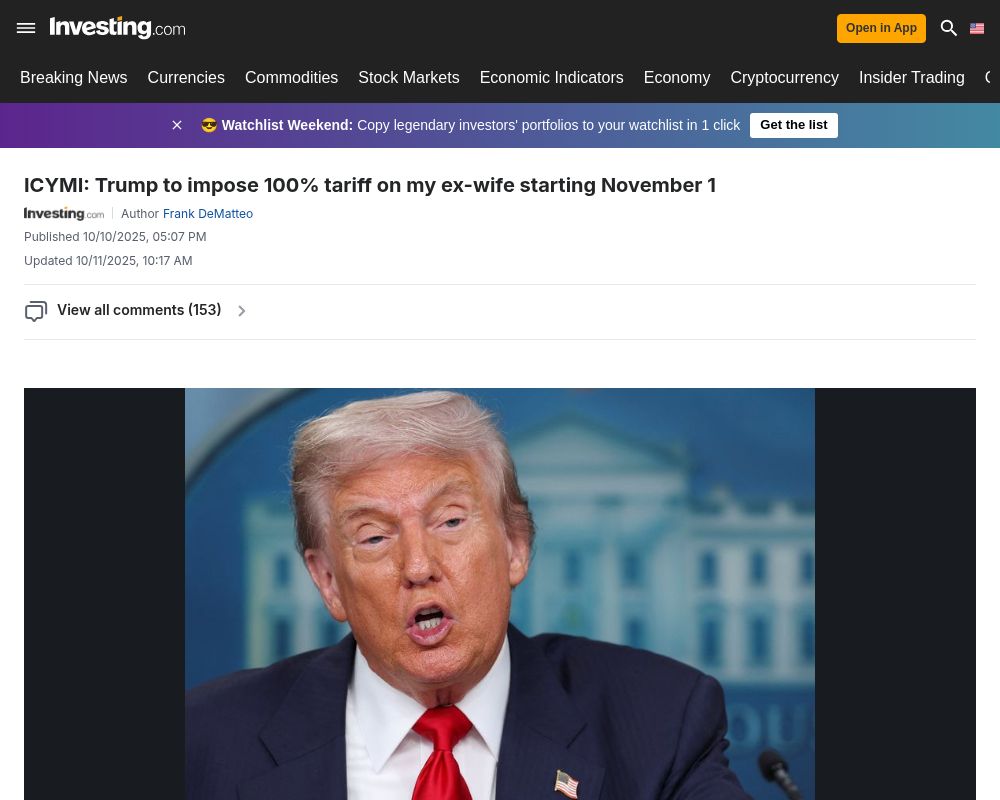The width and height of the screenshot is (1000, 800).
Task: Open the hamburger menu icon
Action: click(26, 28)
